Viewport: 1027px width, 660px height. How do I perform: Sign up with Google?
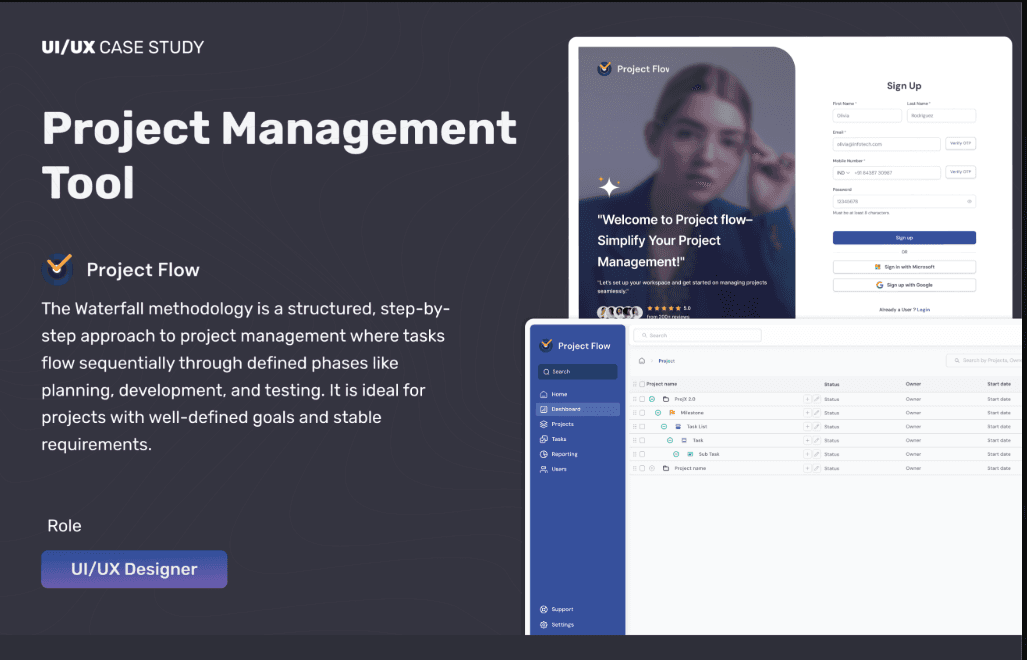pyautogui.click(x=903, y=285)
